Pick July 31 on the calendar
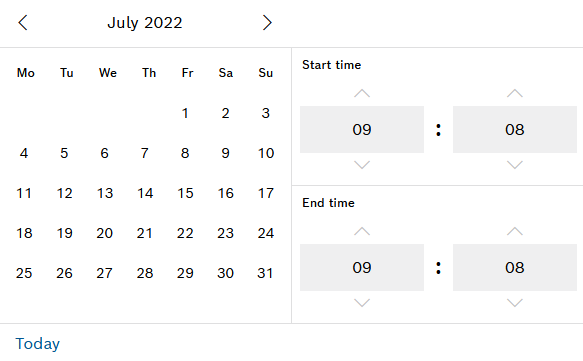Viewport: 583px width, 361px height. [x=265, y=273]
